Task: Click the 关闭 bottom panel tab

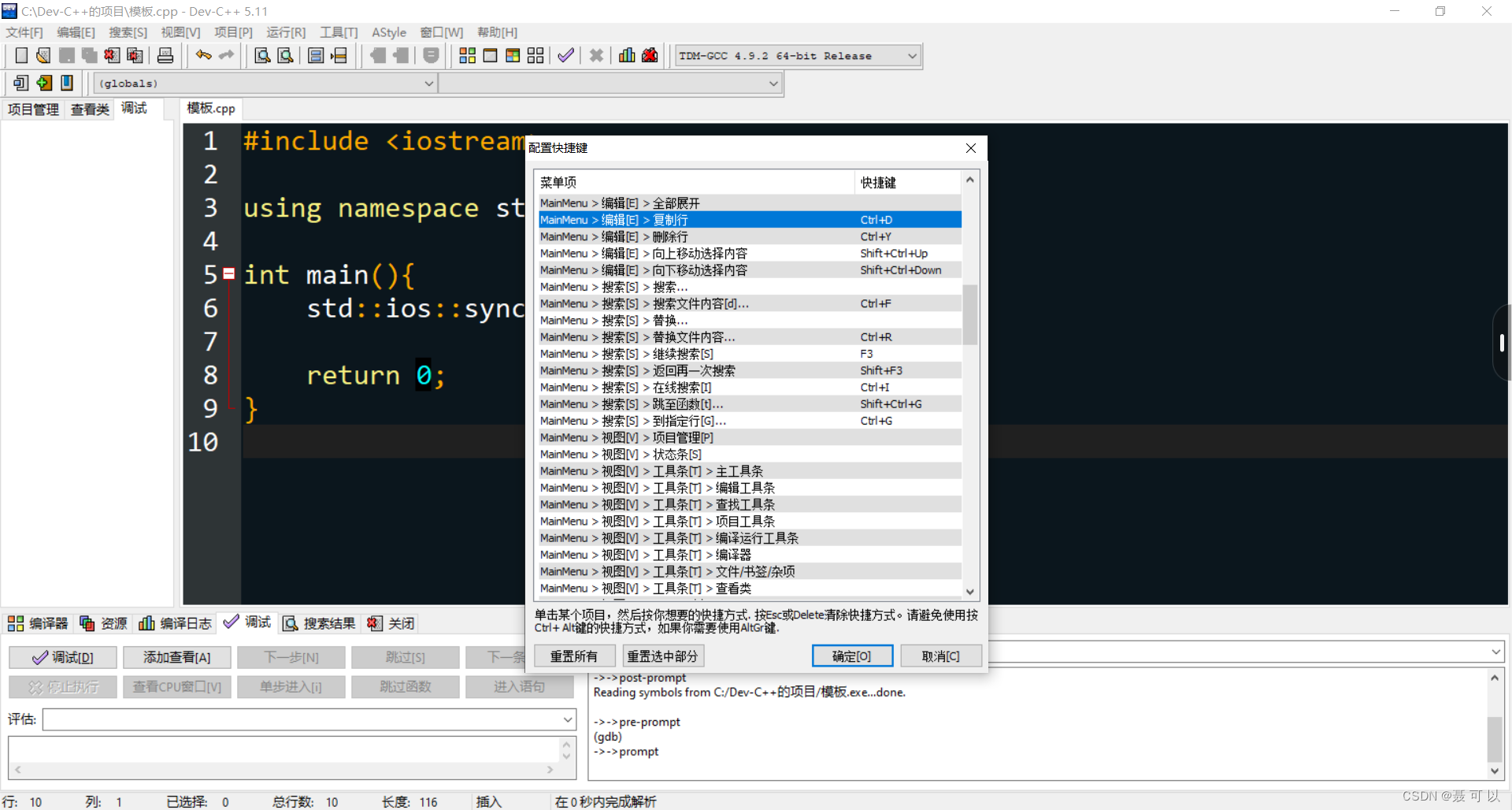Action: point(391,623)
